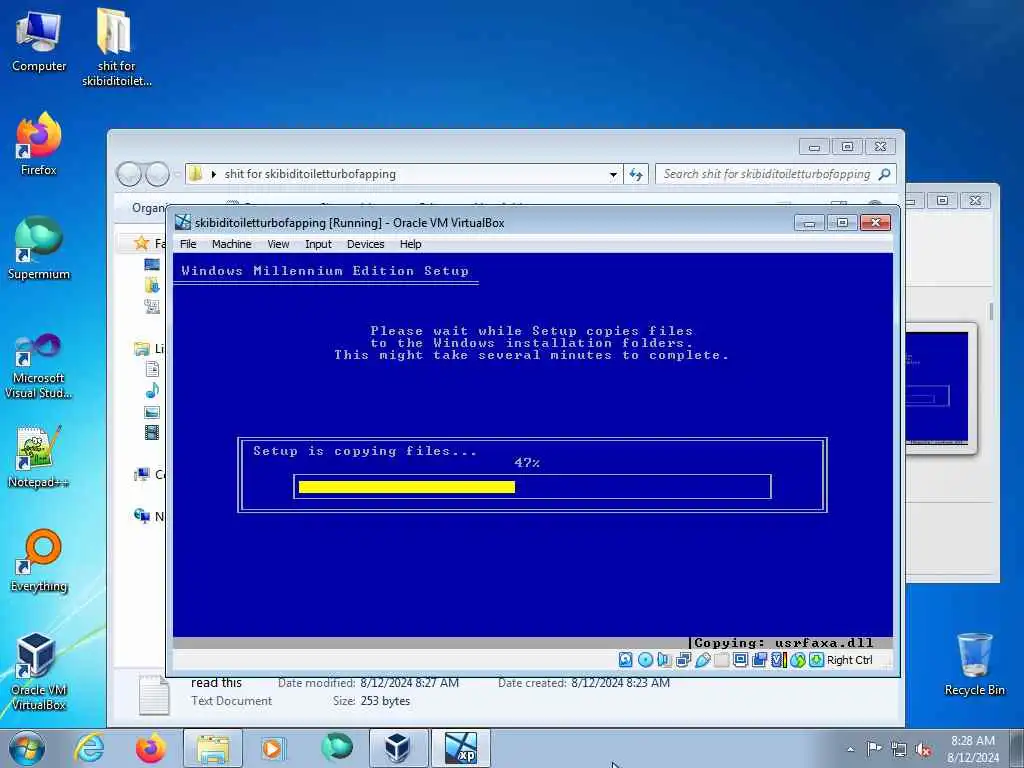Open the Input menu in VirtualBox
1024x768 pixels.
(x=318, y=244)
